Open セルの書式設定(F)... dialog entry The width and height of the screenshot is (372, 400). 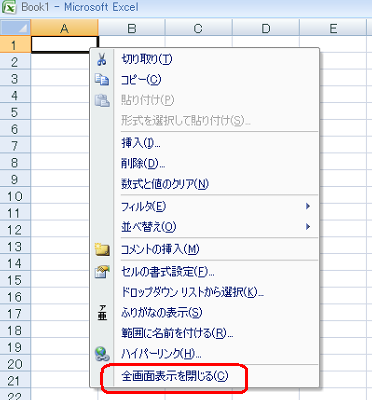coord(204,272)
